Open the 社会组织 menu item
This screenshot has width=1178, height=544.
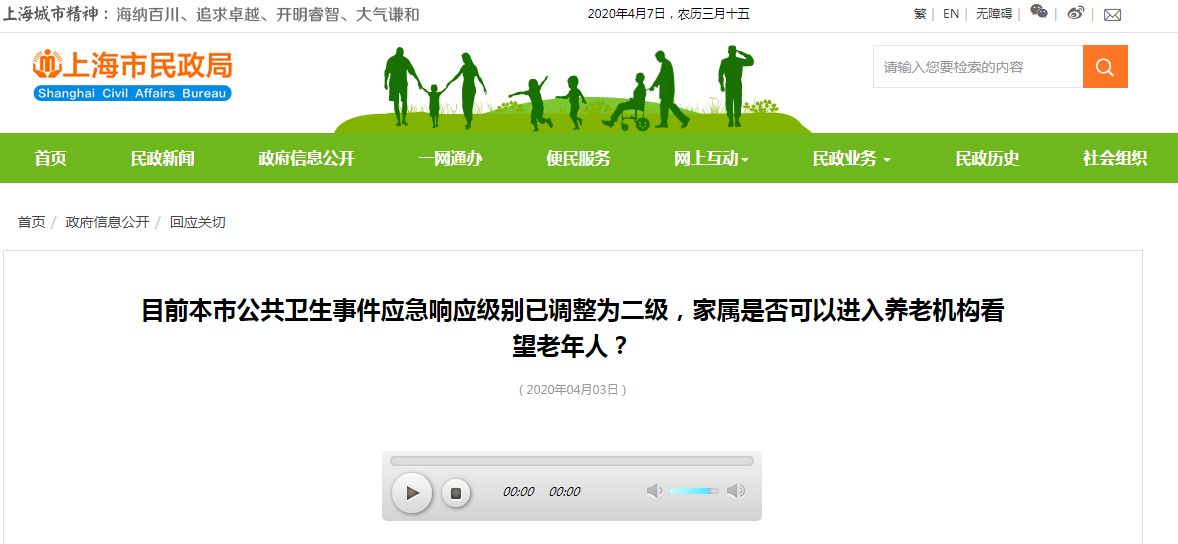pos(1115,159)
